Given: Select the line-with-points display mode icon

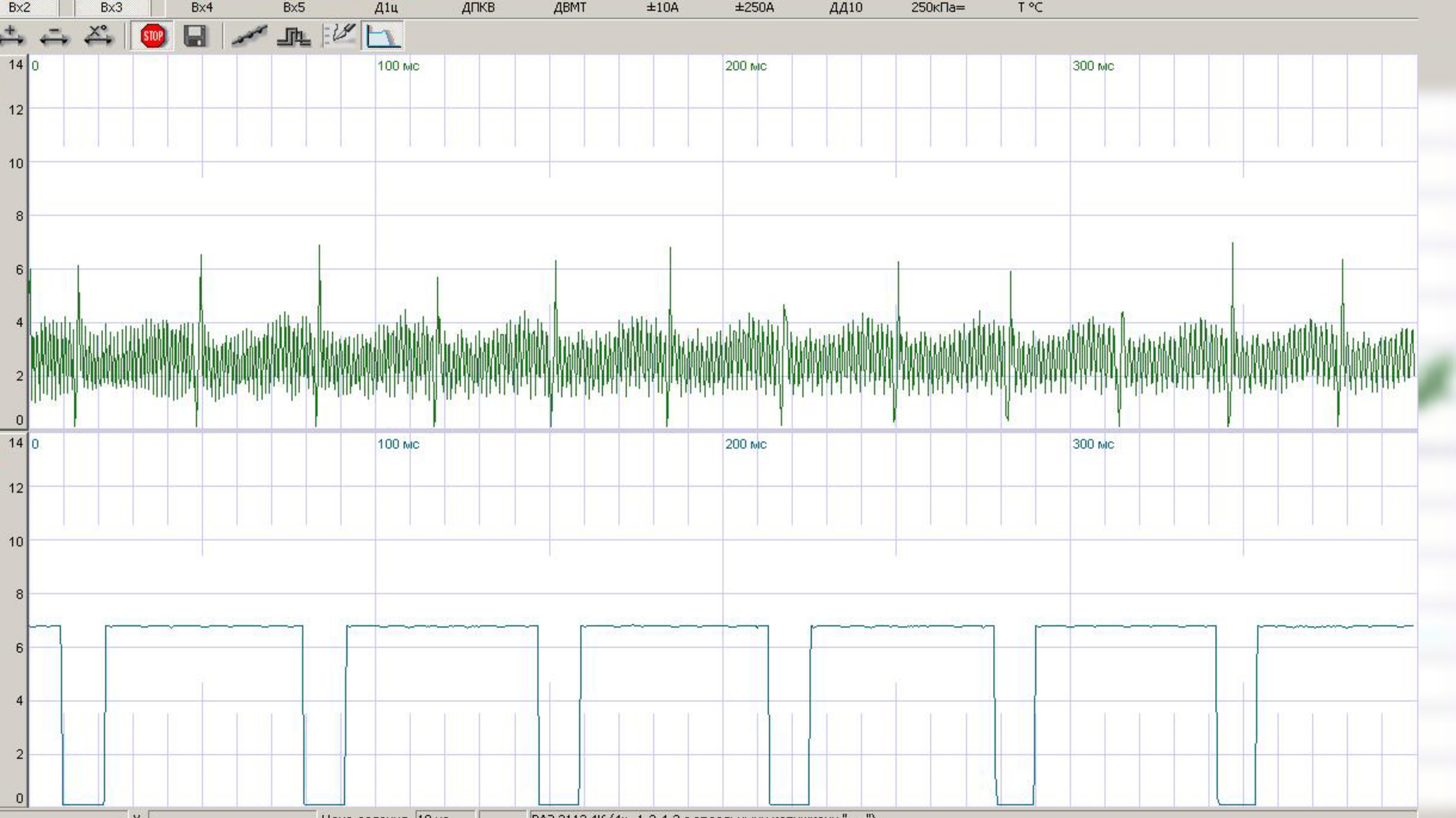Looking at the screenshot, I should [249, 36].
